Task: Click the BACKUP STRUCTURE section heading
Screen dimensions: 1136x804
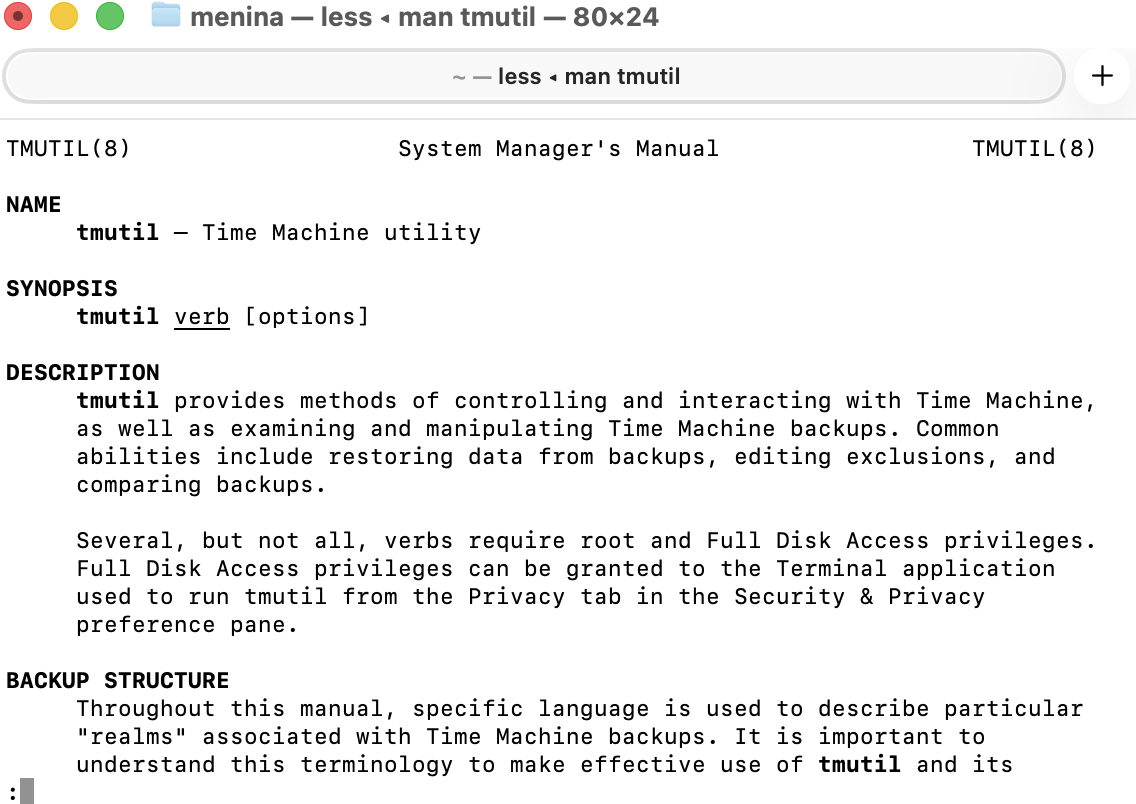Action: pyautogui.click(x=117, y=680)
